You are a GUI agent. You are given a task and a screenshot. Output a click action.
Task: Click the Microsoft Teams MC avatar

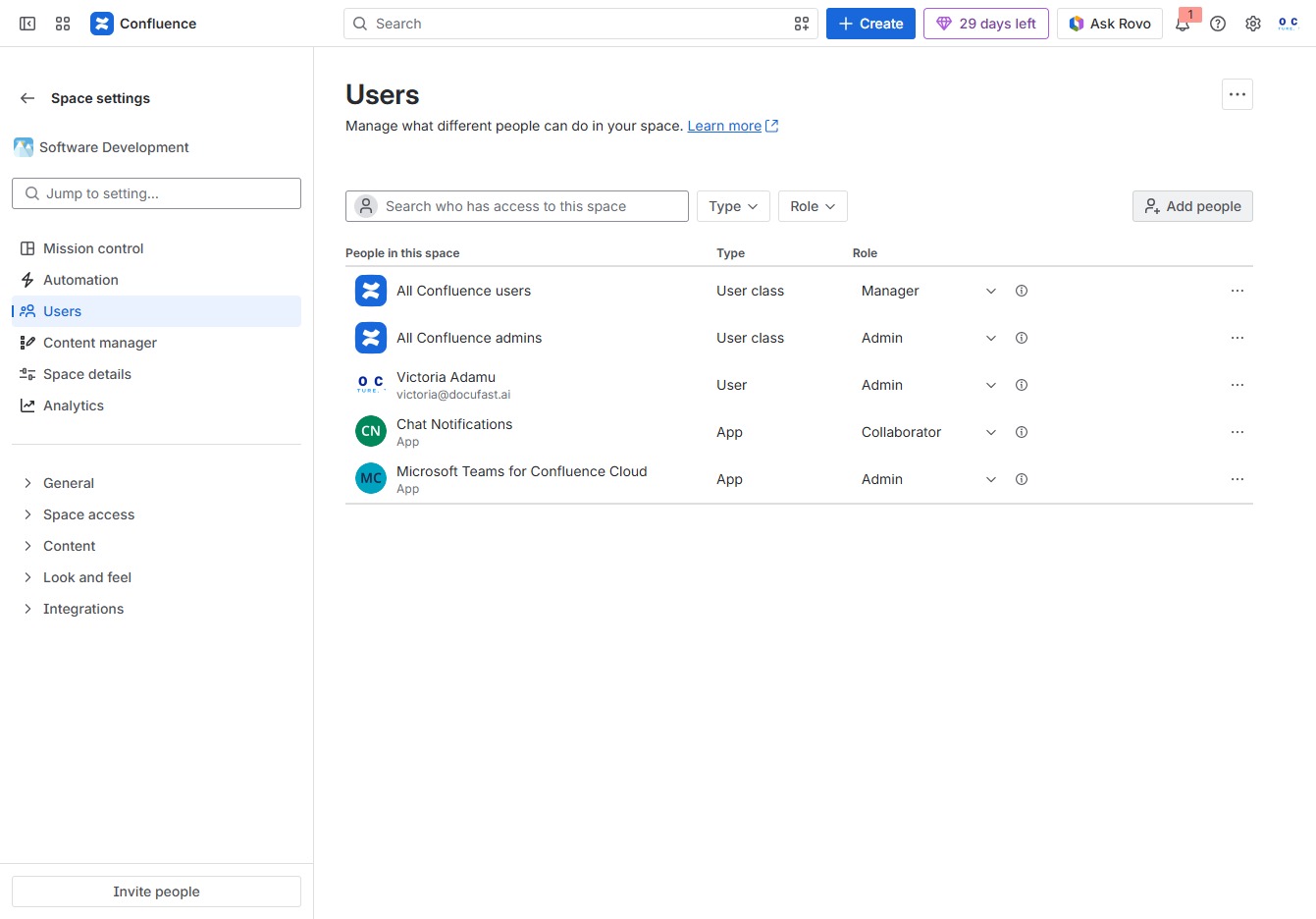[371, 479]
